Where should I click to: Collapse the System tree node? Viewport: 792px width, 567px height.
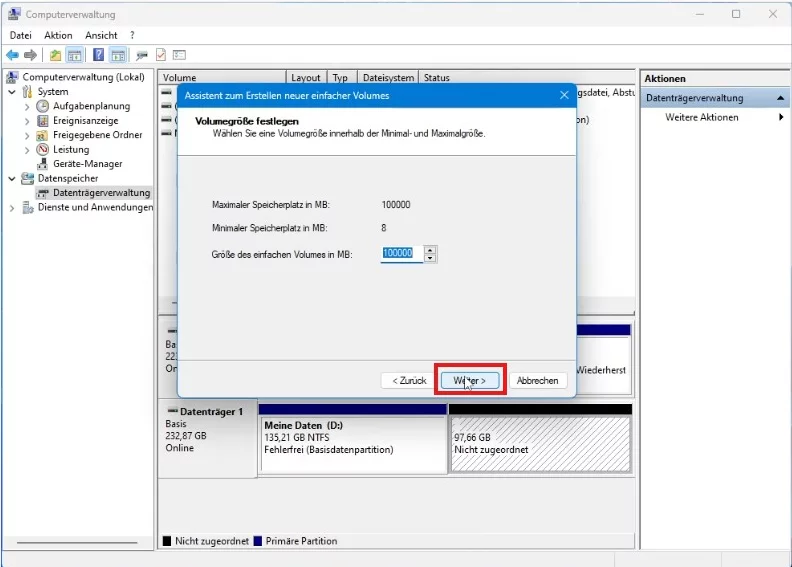pos(12,92)
